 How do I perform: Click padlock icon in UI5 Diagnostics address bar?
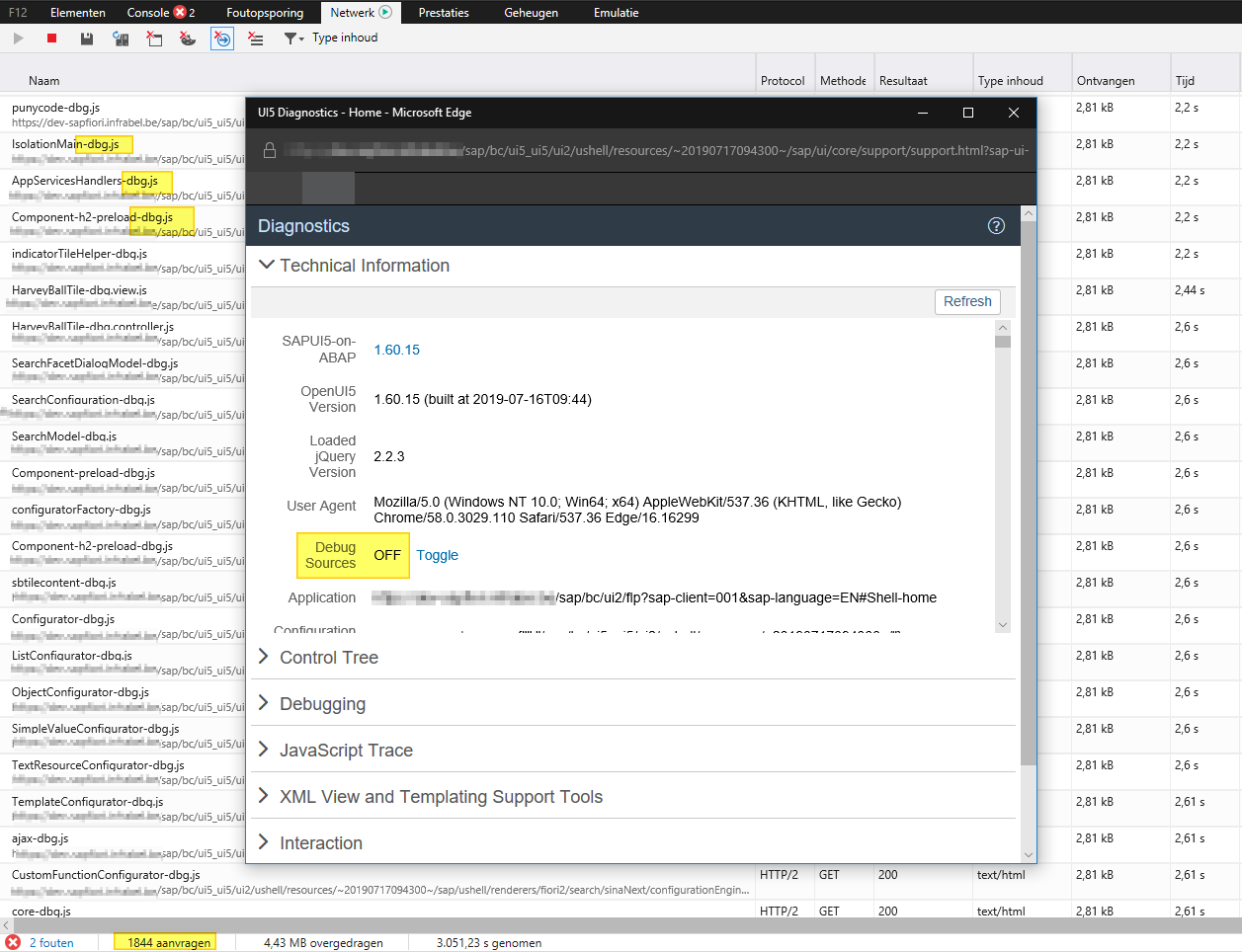click(x=269, y=150)
